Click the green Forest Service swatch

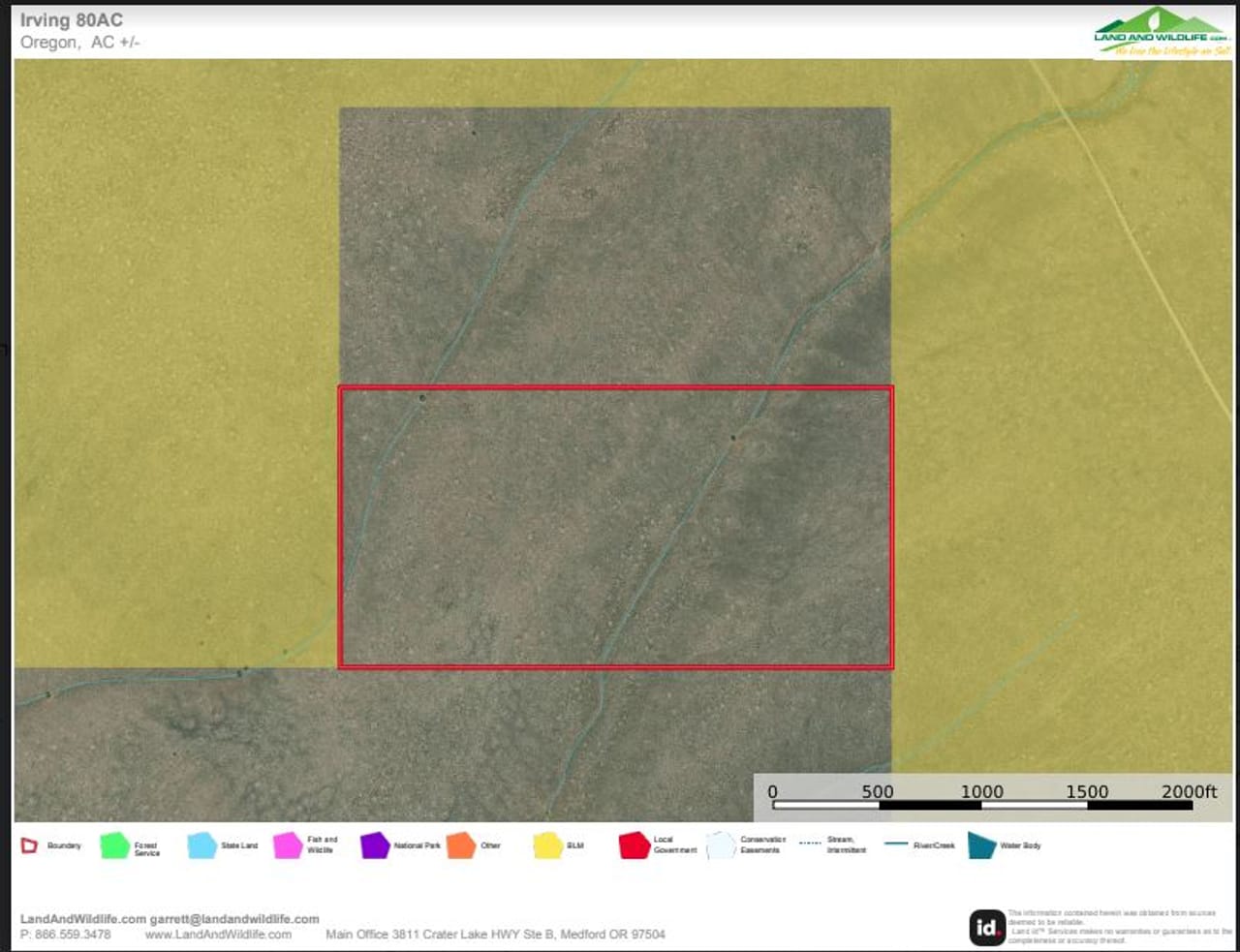pos(114,845)
